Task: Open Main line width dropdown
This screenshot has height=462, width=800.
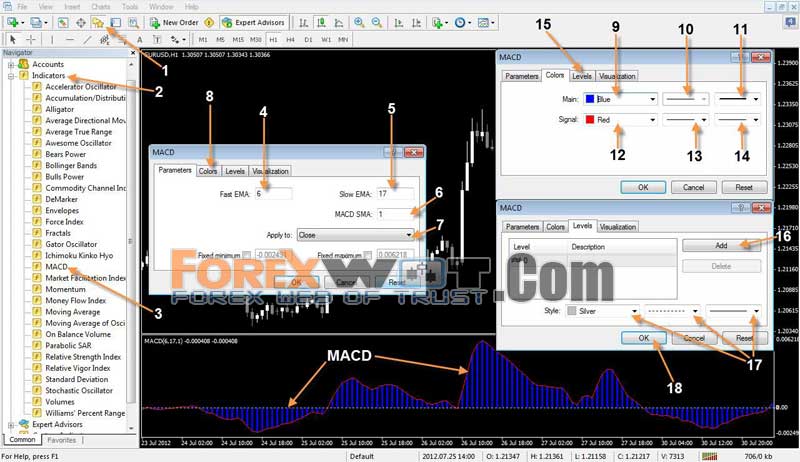Action: pos(737,99)
